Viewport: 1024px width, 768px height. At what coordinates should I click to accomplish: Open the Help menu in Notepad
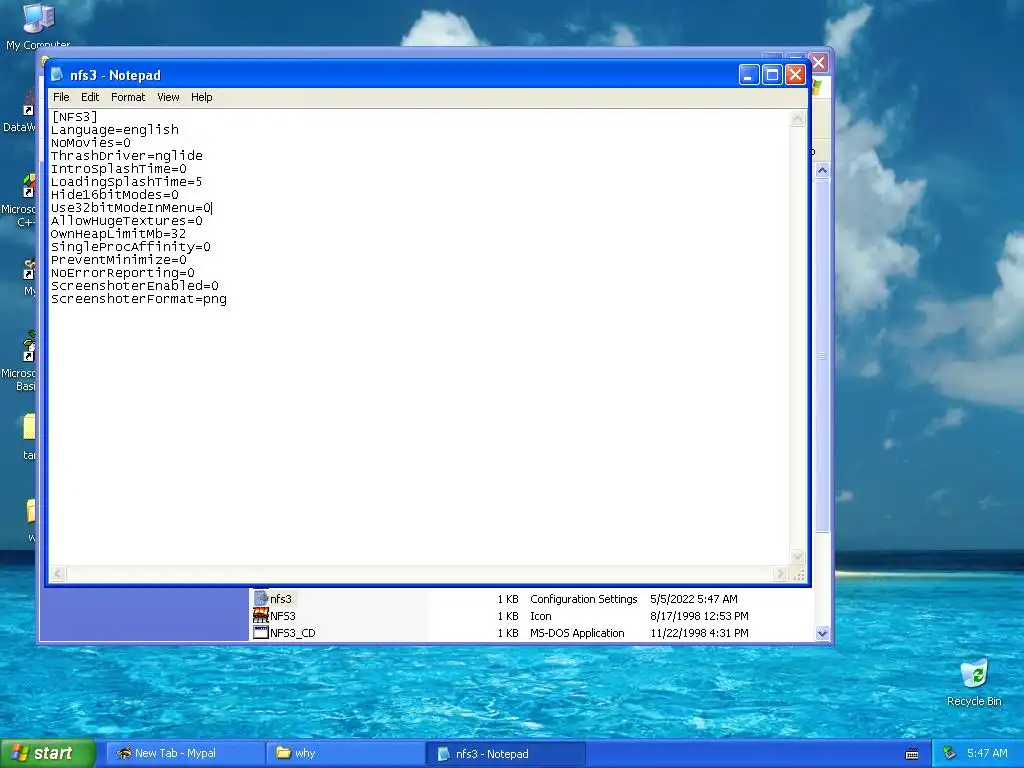coord(202,97)
